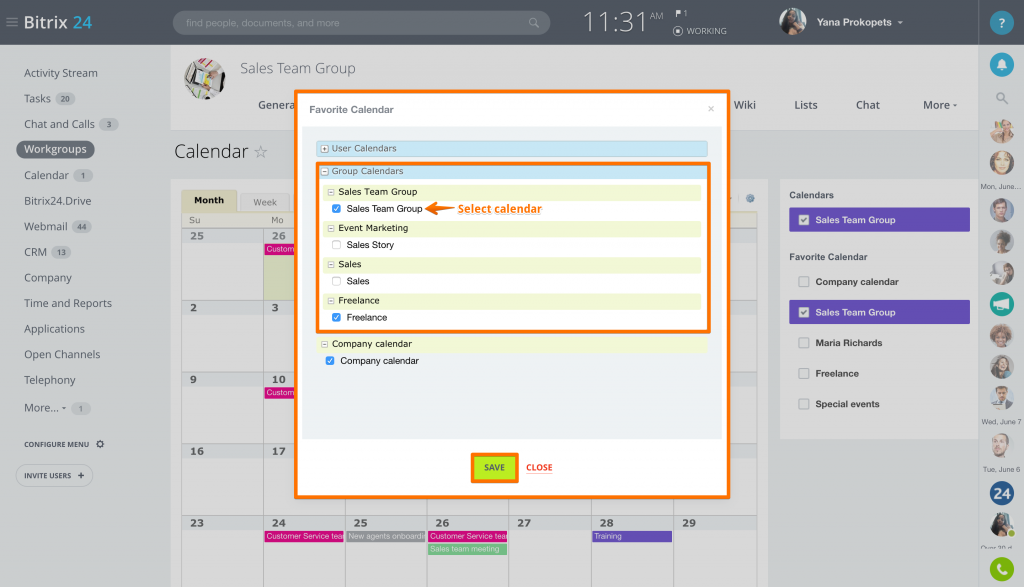1024x587 pixels.
Task: Uncheck Sales Team Group checkbox in the dialog
Action: (x=336, y=209)
